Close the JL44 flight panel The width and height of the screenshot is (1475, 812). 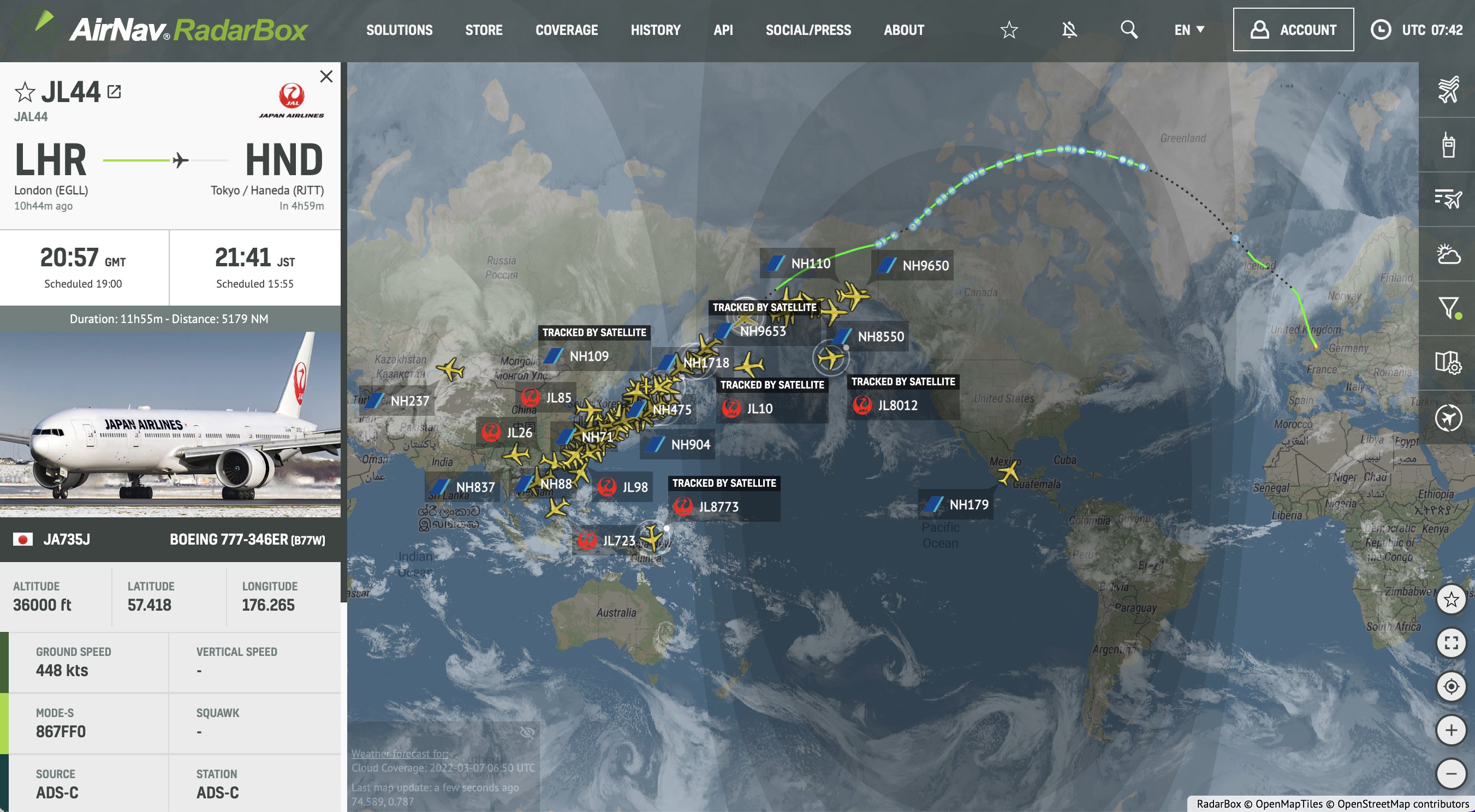click(x=326, y=77)
